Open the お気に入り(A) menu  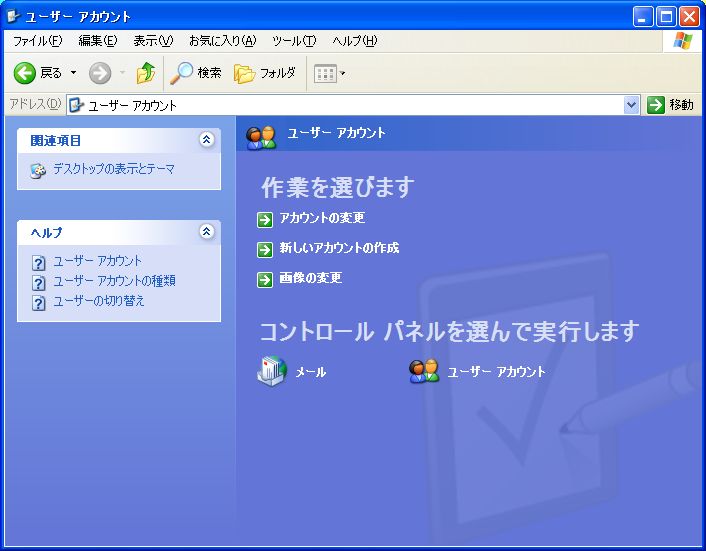coord(222,41)
